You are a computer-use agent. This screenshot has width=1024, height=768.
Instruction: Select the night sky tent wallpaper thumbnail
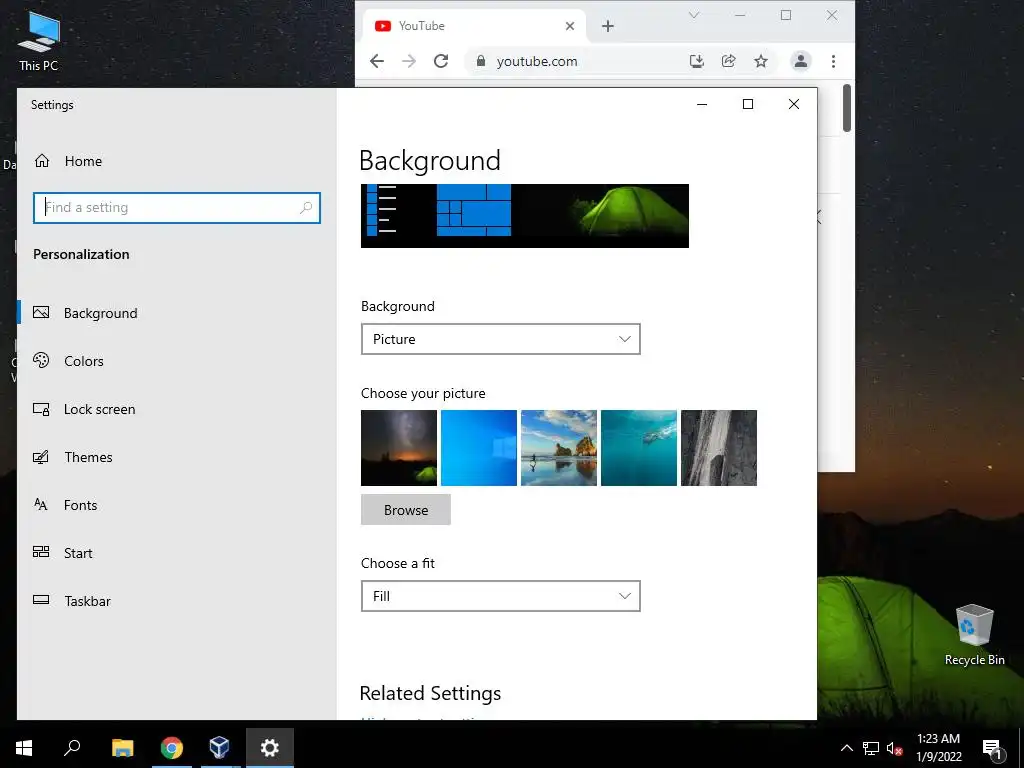398,448
